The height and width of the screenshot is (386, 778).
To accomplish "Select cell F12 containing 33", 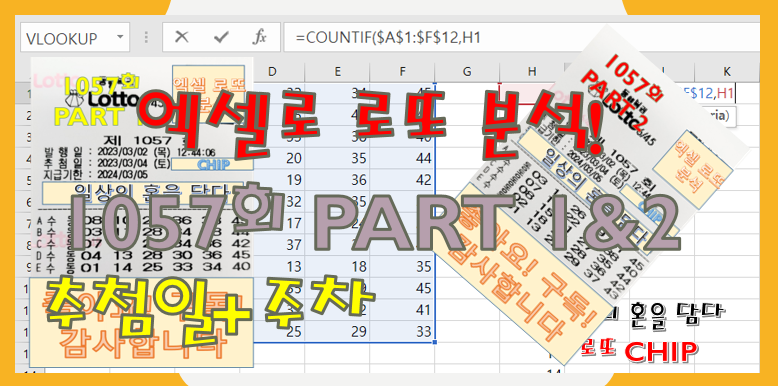I will click(402, 331).
